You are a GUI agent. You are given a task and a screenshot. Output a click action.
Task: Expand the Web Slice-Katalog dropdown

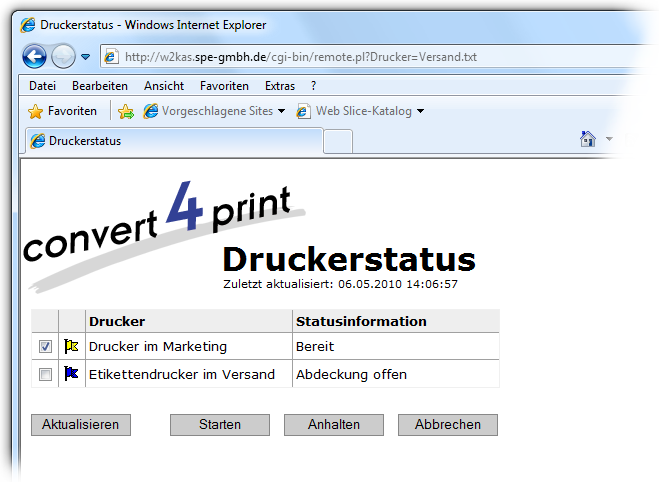[420, 111]
